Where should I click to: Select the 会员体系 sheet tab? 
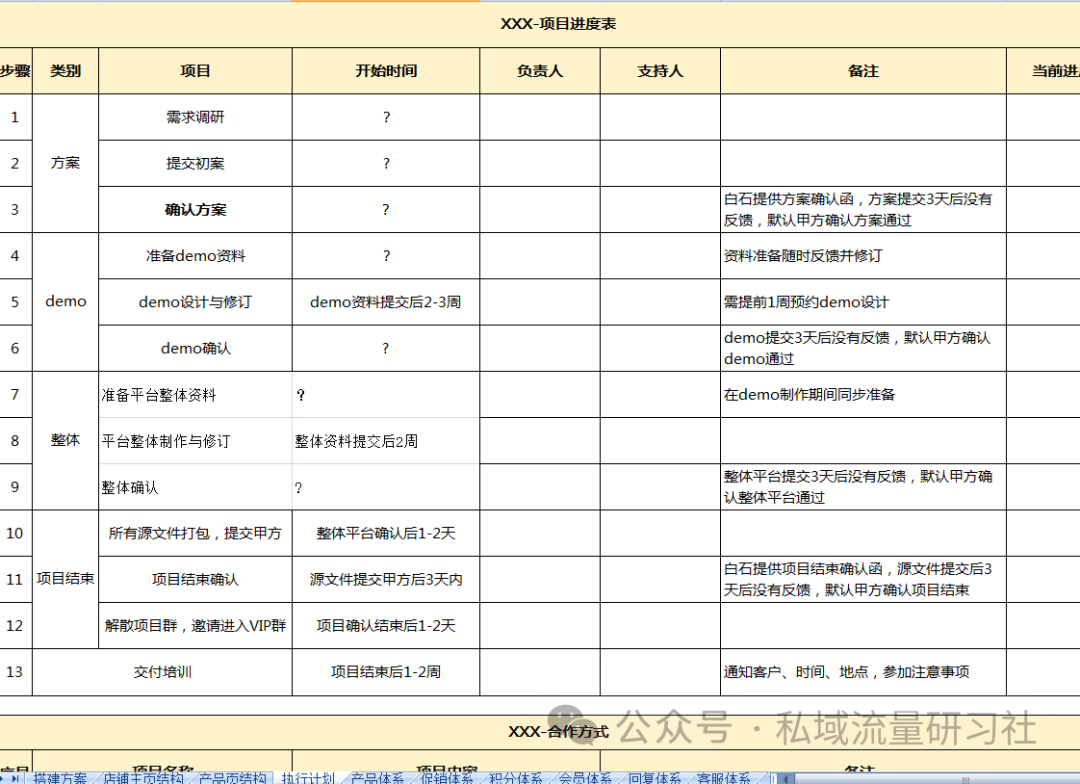click(x=585, y=778)
